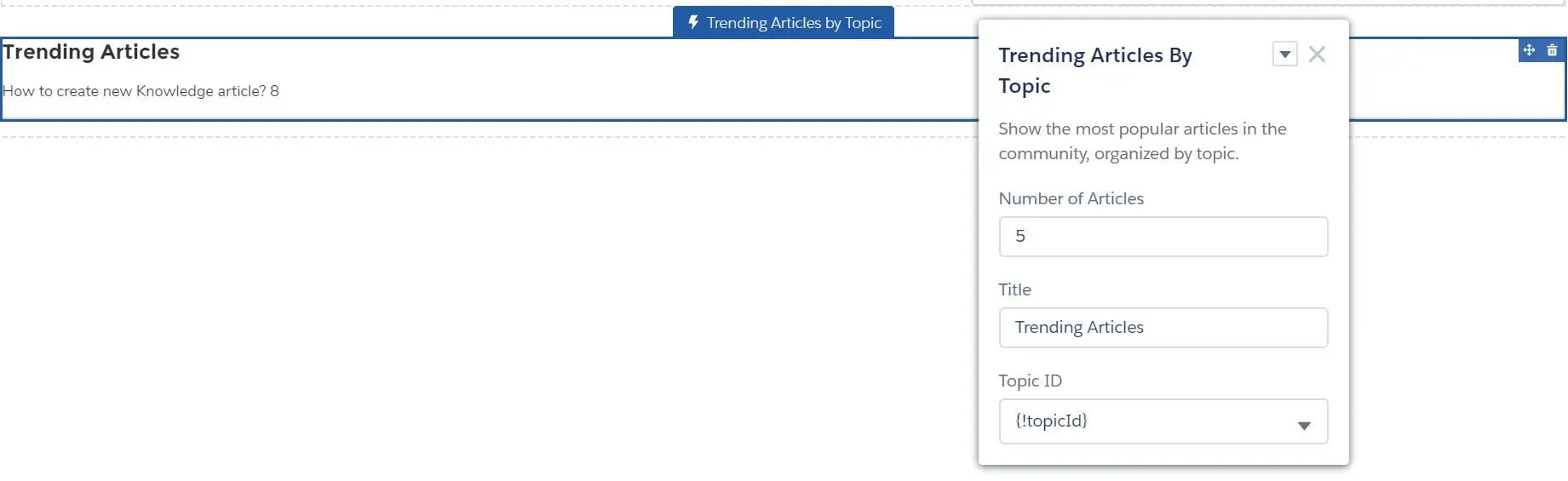Click the Topic ID label
The width and height of the screenshot is (1568, 481).
[1031, 381]
